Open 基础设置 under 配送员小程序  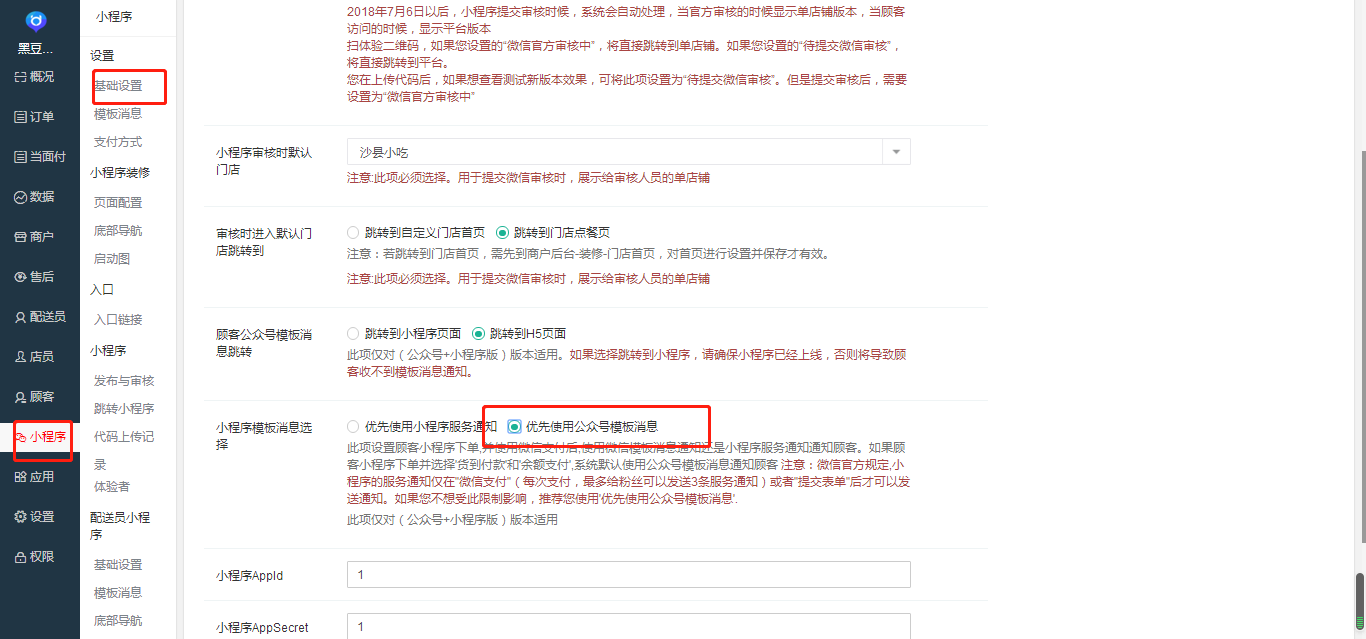tap(118, 564)
